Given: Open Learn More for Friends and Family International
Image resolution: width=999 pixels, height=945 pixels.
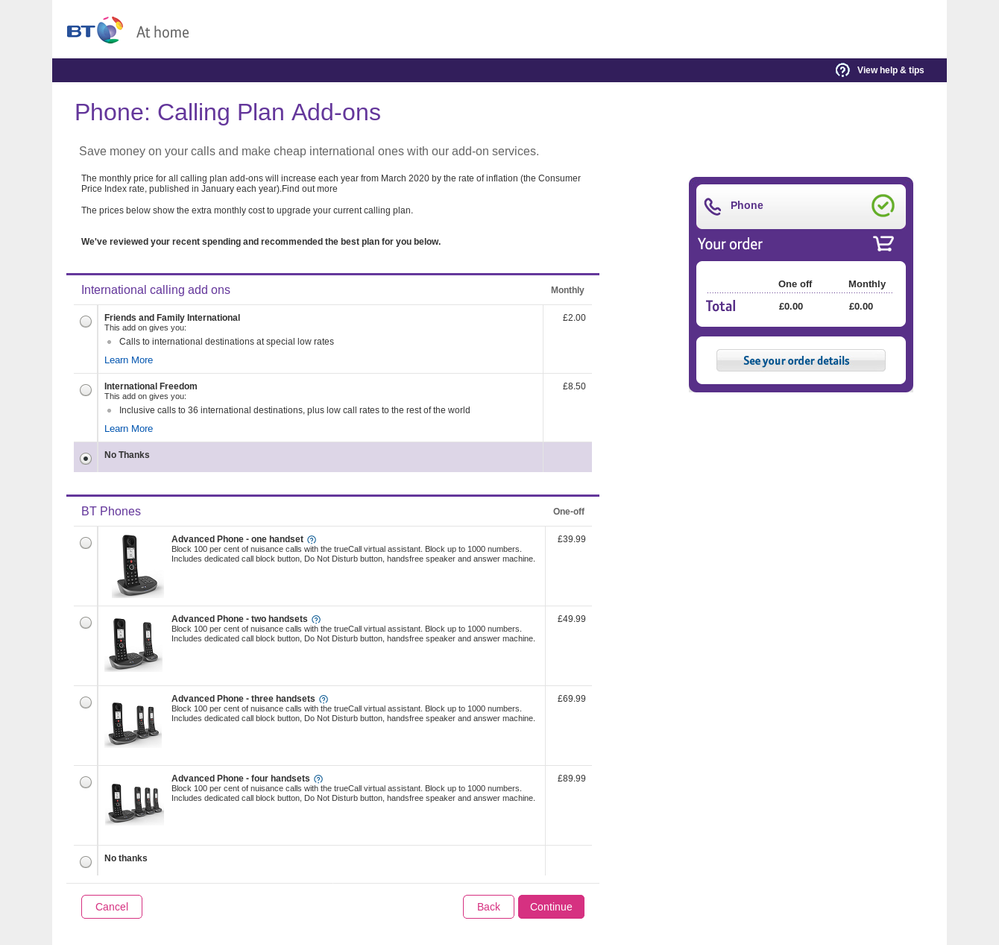Looking at the screenshot, I should tap(128, 360).
